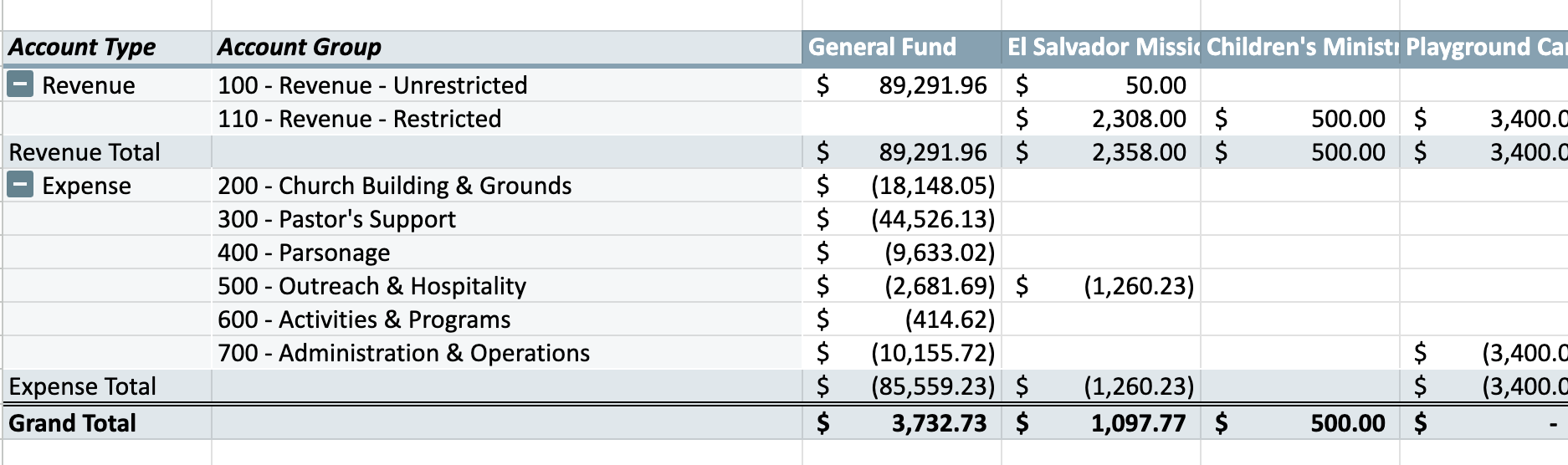The height and width of the screenshot is (465, 1568).
Task: Click the El Salvador Mission column header
Action: [x=1101, y=48]
